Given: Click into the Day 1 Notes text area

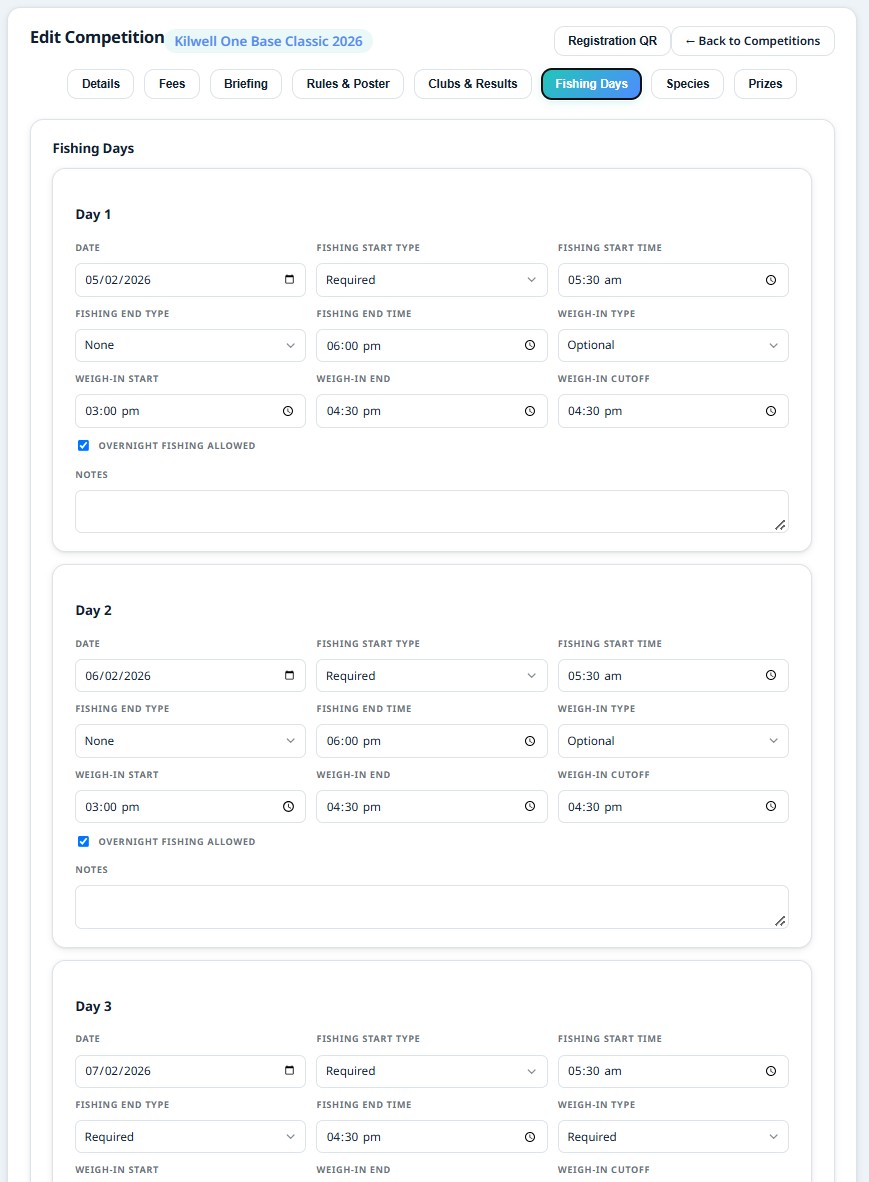Looking at the screenshot, I should [432, 511].
